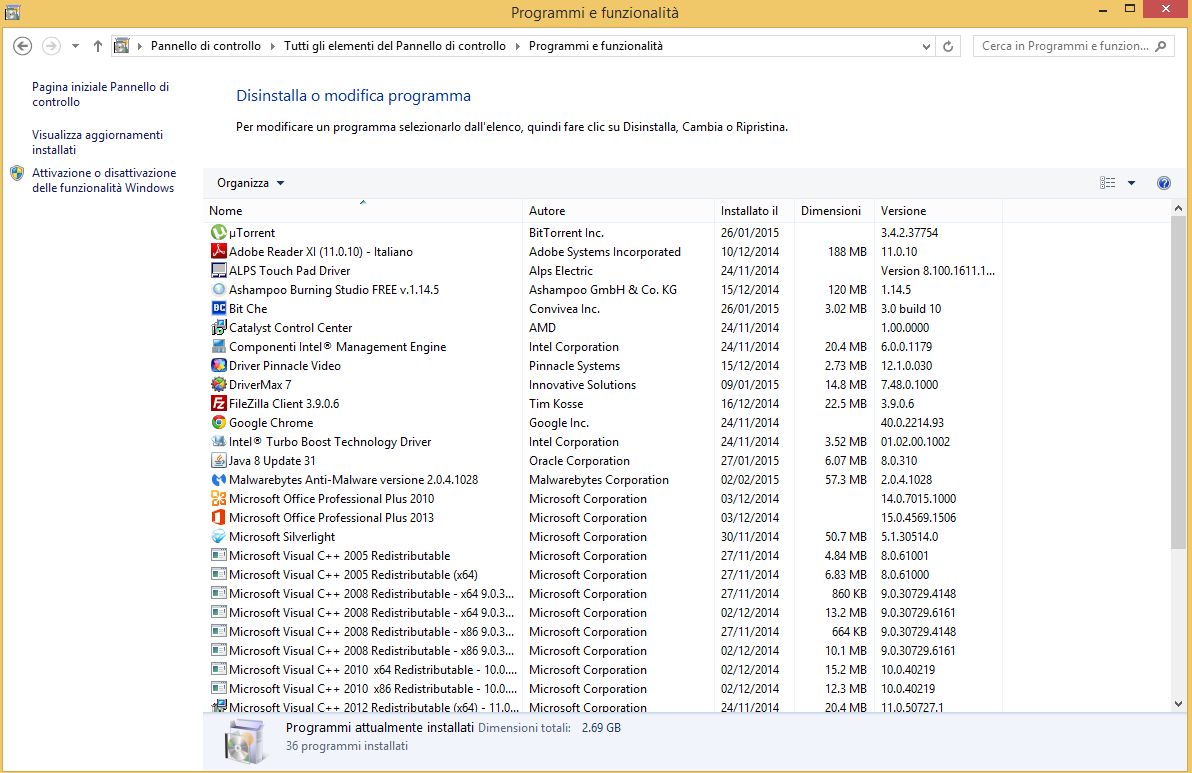Select Visual C++ 2010 x64 Redistributable row
The image size is (1192, 773).
(x=604, y=670)
